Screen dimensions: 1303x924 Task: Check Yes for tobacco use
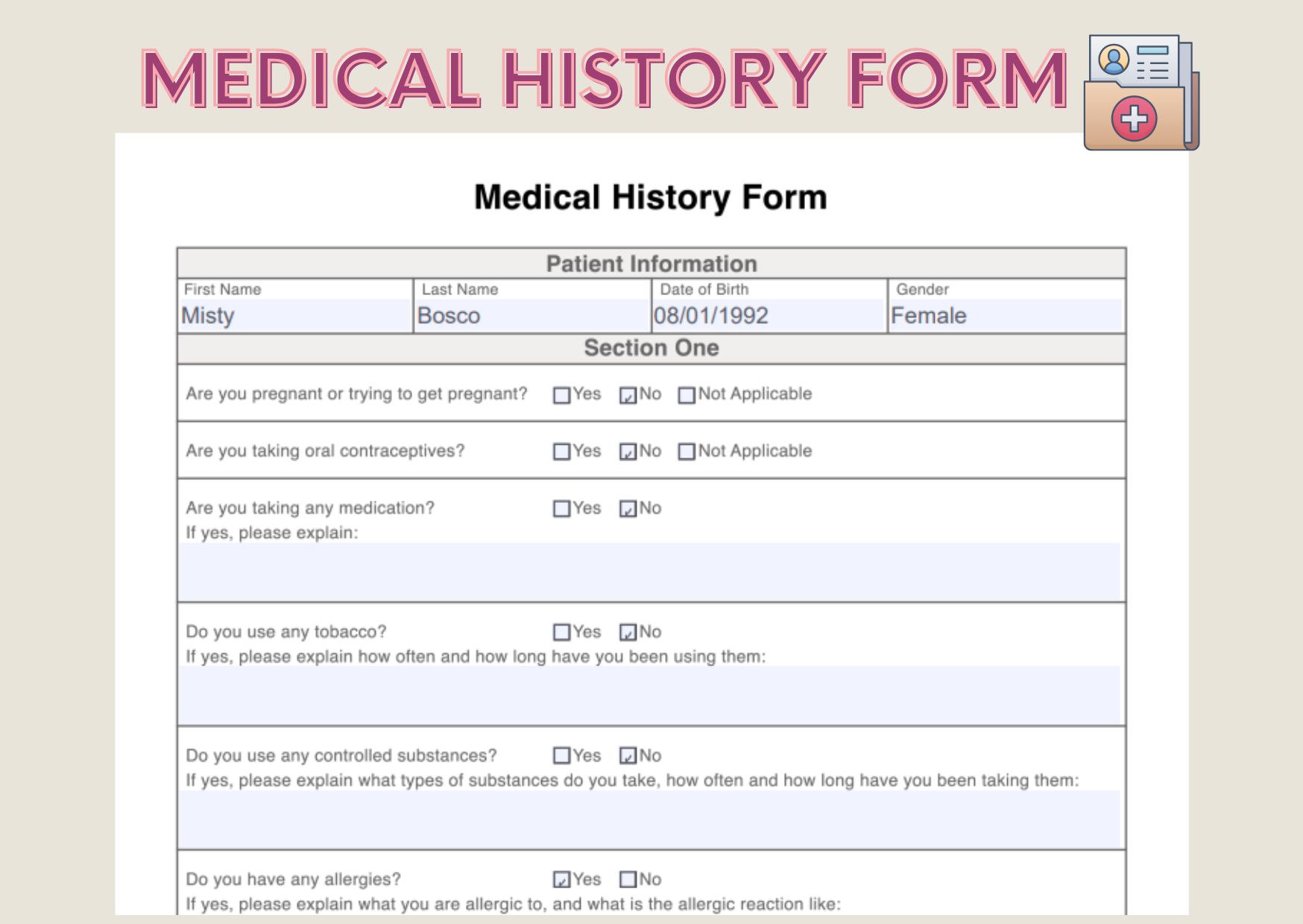pos(561,633)
